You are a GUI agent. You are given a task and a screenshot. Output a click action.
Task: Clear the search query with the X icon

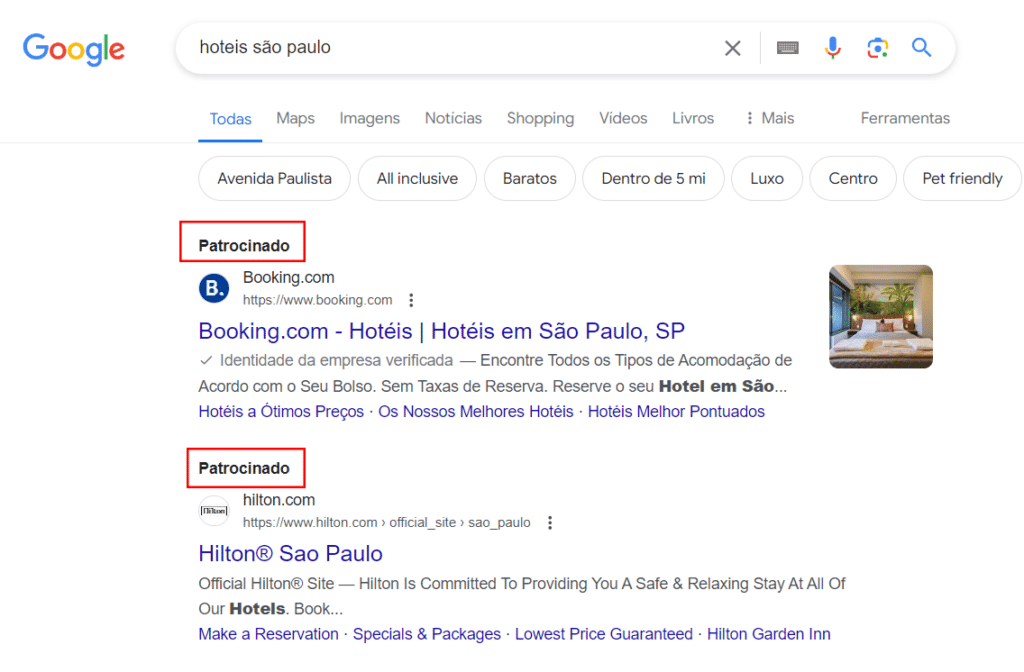tap(732, 47)
